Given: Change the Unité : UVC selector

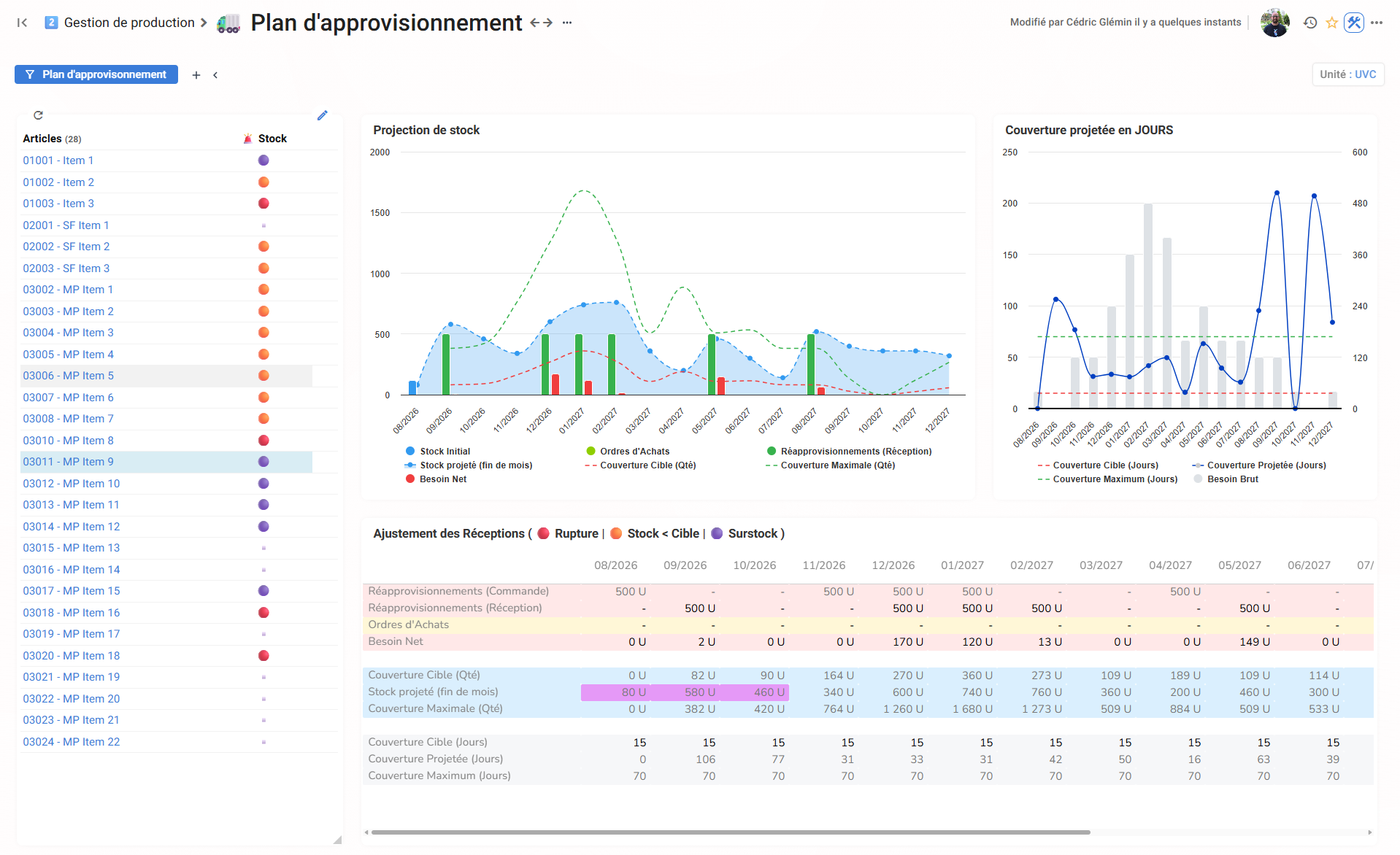Looking at the screenshot, I should click(1347, 74).
